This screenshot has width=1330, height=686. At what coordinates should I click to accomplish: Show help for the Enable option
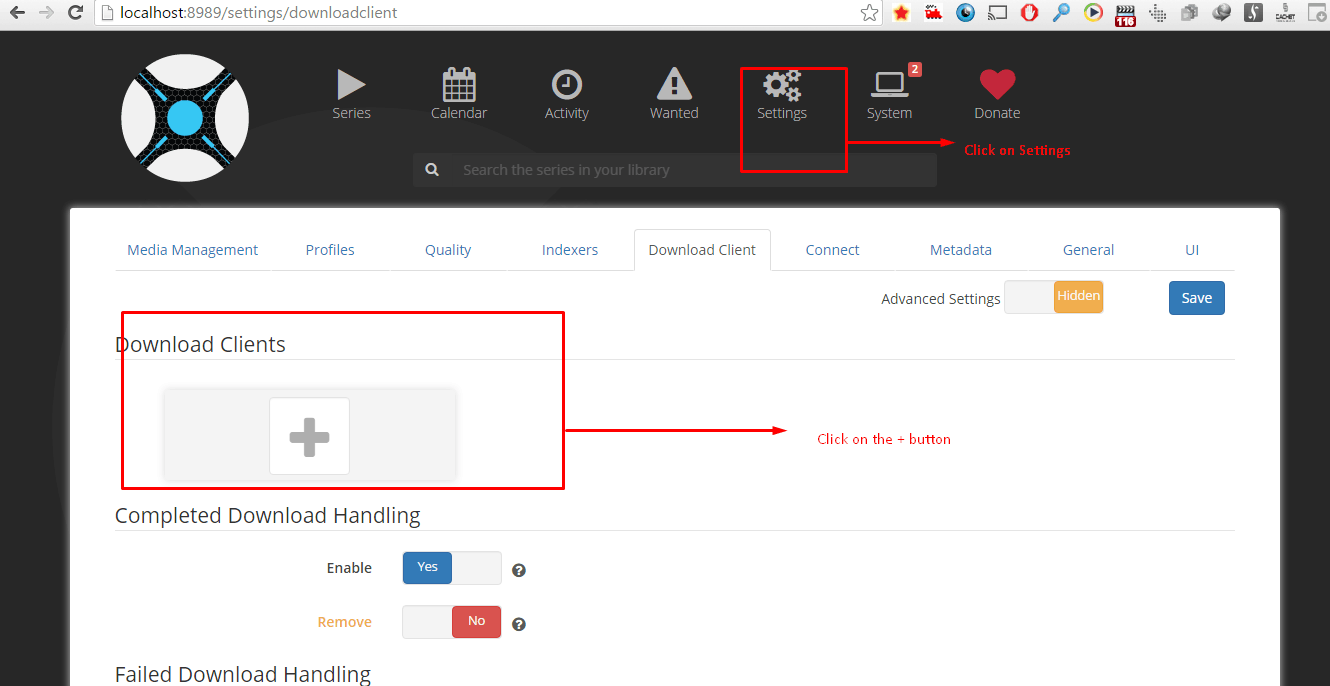pos(519,571)
